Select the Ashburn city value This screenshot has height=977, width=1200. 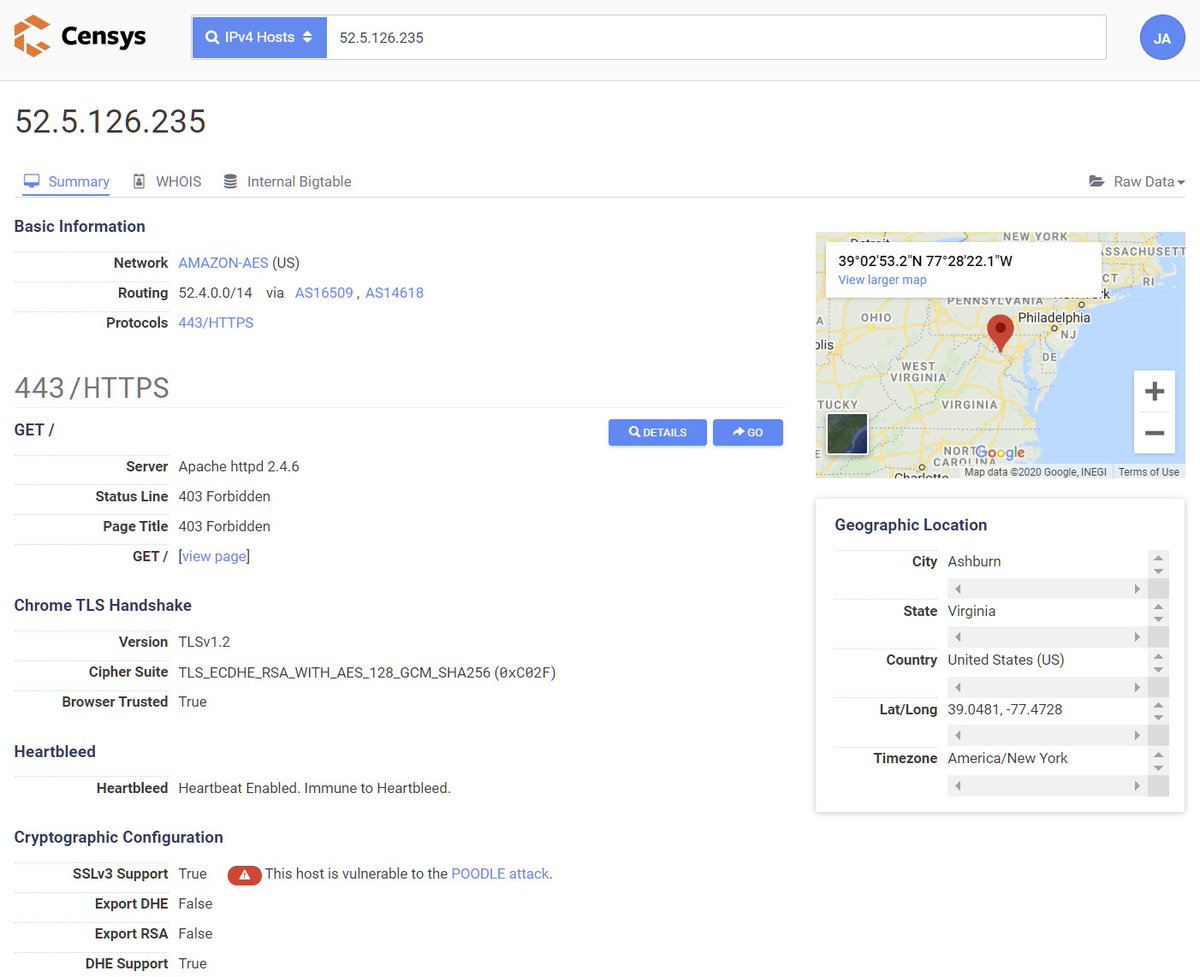tap(974, 561)
